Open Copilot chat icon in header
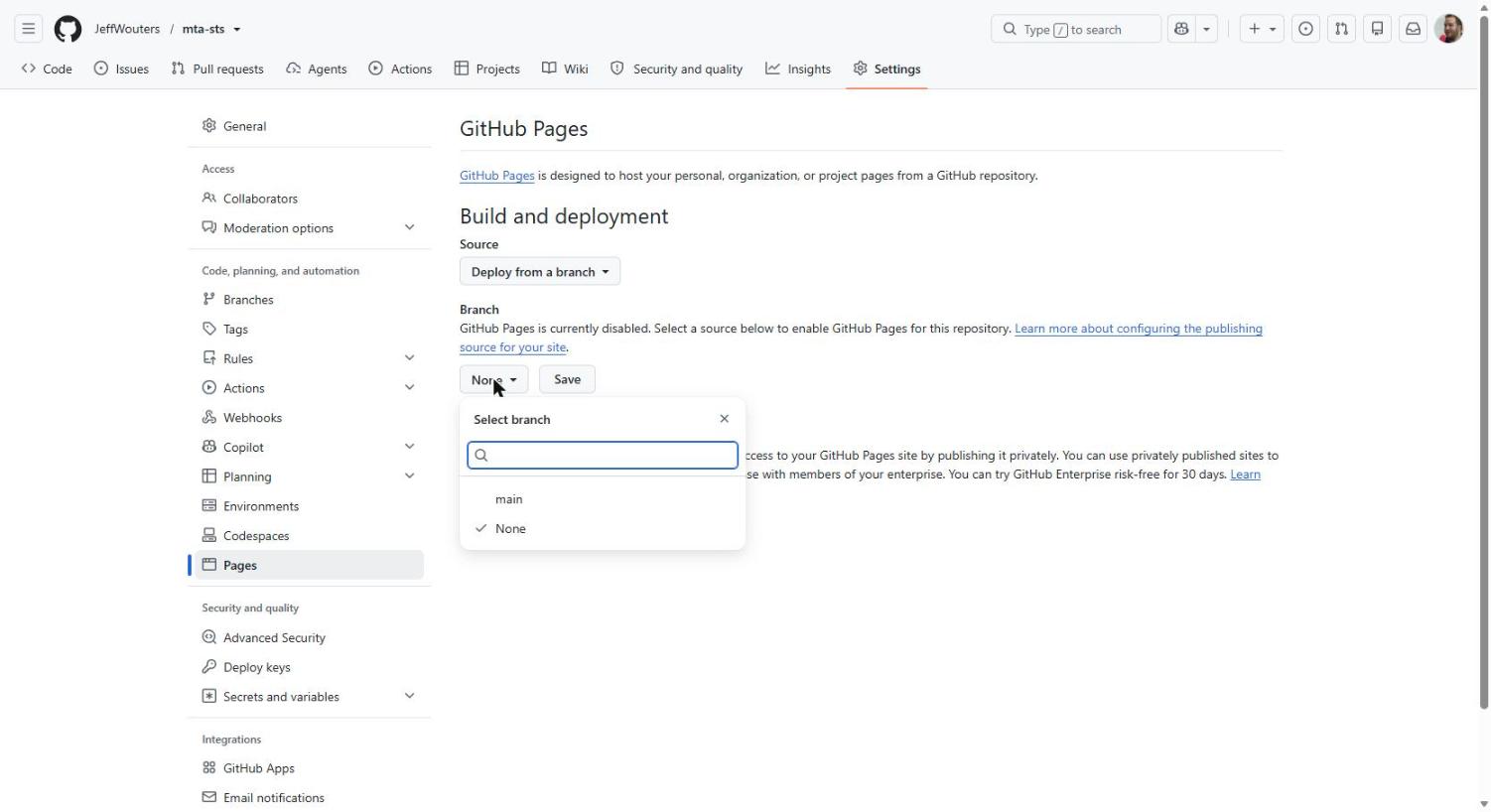This screenshot has height=812, width=1491. tap(1181, 29)
